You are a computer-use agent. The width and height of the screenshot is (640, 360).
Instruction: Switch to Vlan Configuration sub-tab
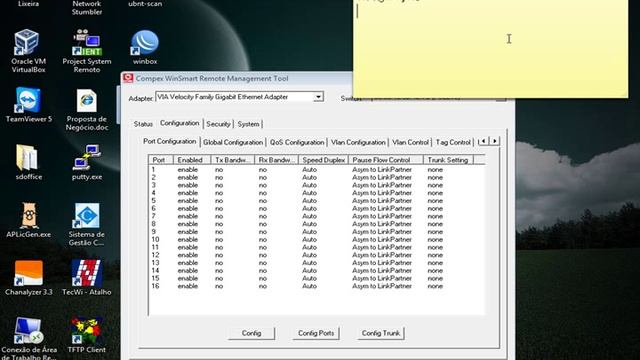(358, 142)
